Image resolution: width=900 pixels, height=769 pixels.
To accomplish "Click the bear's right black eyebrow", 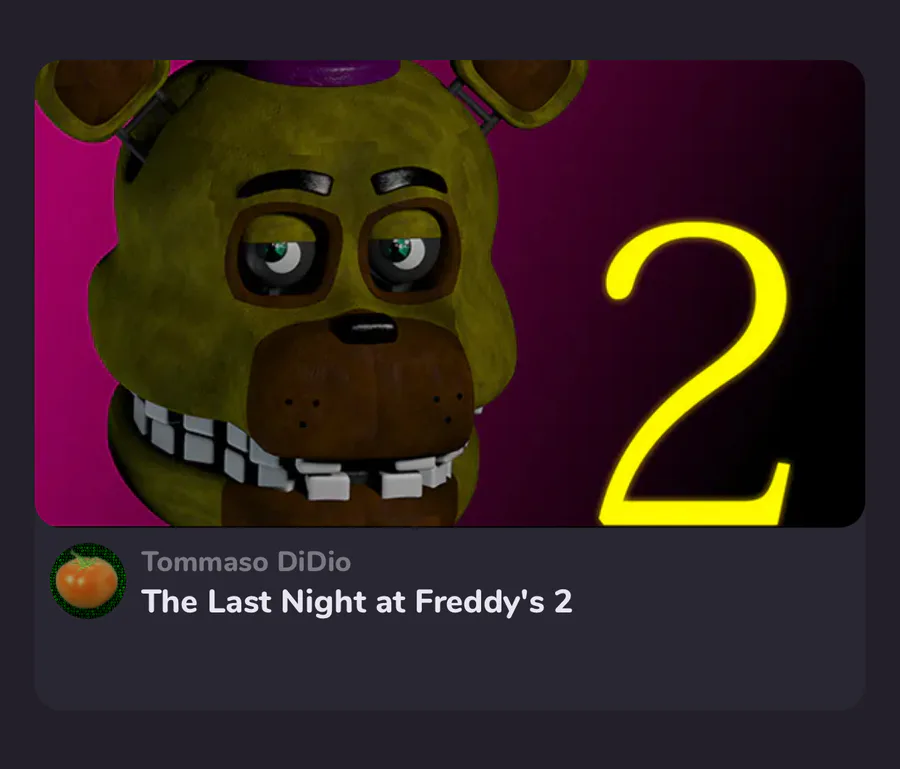I will click(x=409, y=180).
